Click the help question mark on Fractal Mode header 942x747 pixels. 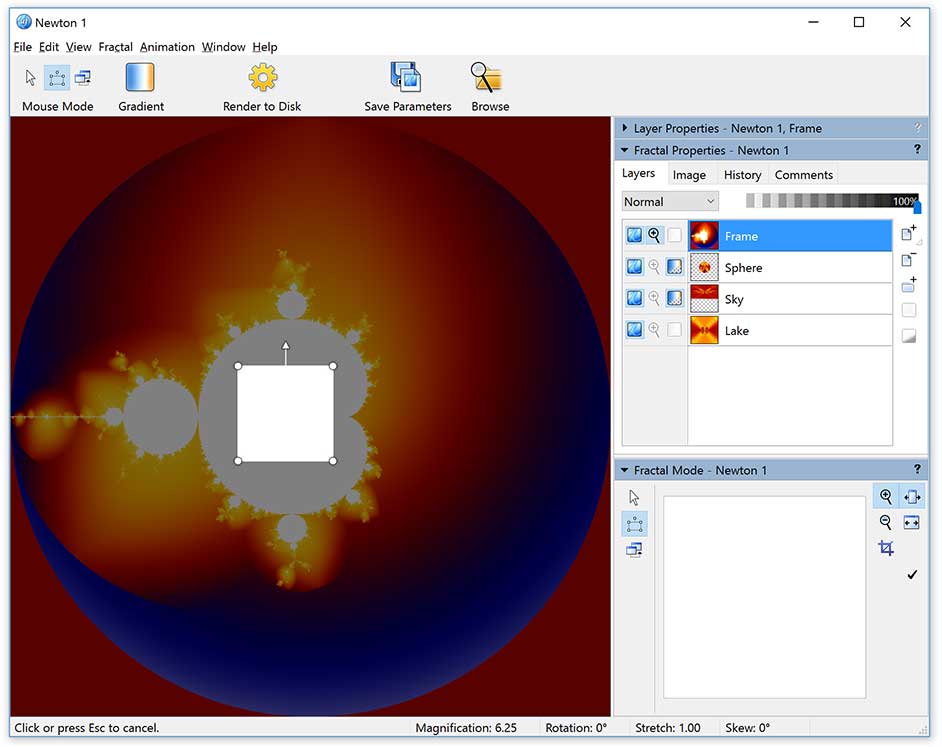coord(917,469)
